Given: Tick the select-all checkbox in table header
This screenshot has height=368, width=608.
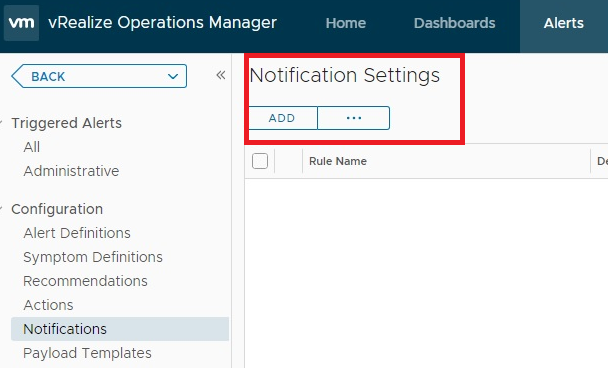Looking at the screenshot, I should 260,161.
